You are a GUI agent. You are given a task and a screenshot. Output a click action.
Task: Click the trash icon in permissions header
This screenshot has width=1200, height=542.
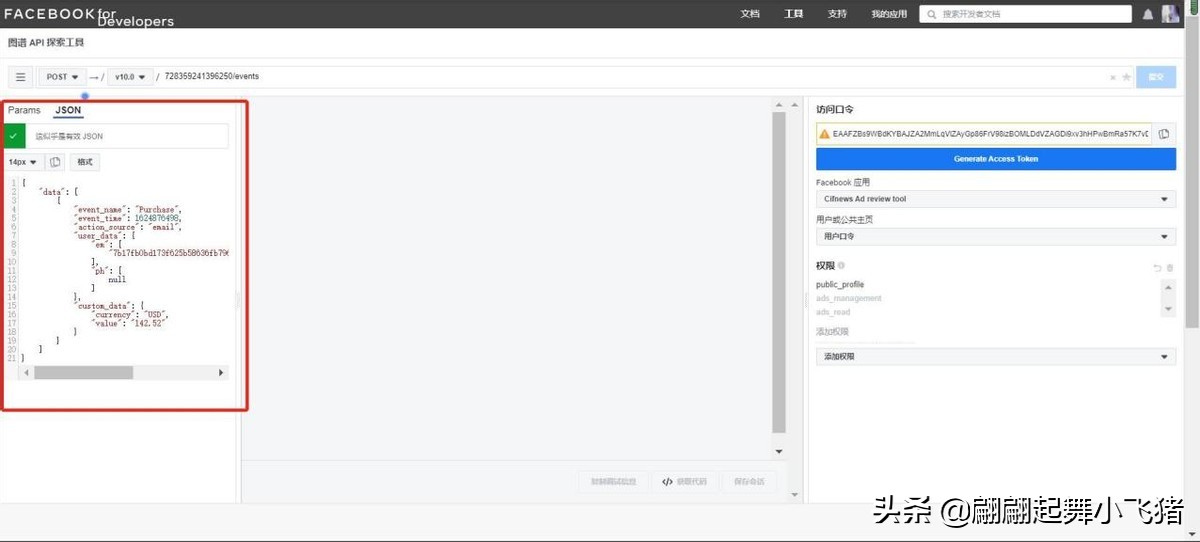point(1170,268)
